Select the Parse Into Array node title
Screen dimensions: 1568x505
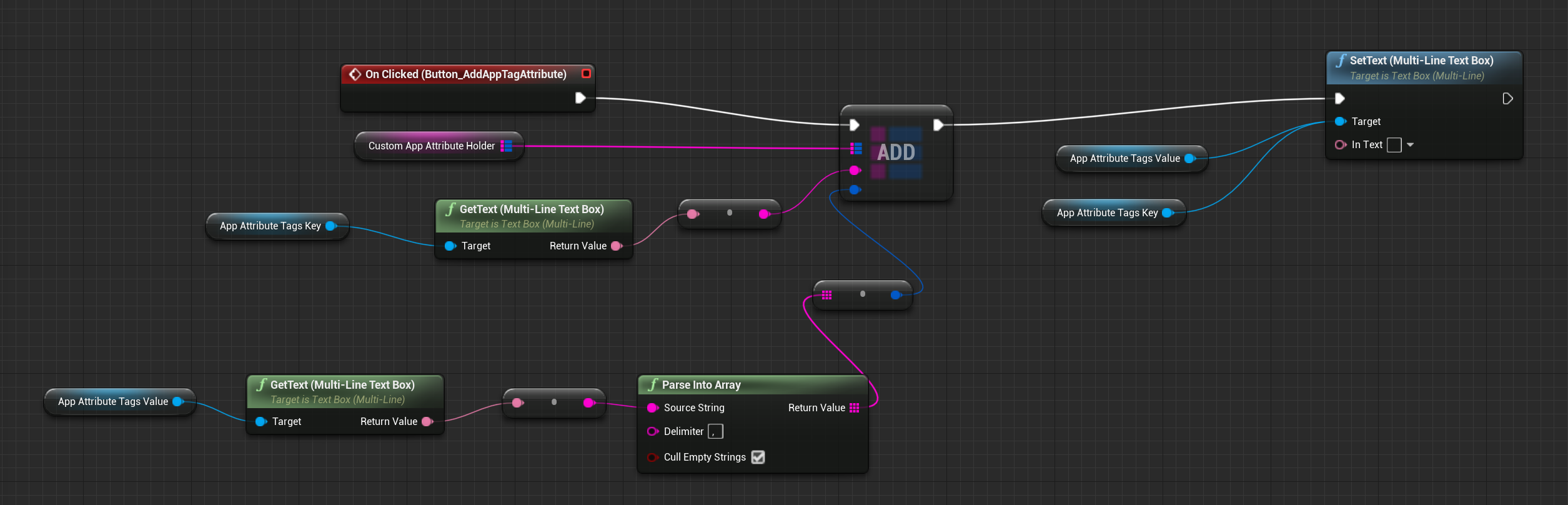point(701,385)
